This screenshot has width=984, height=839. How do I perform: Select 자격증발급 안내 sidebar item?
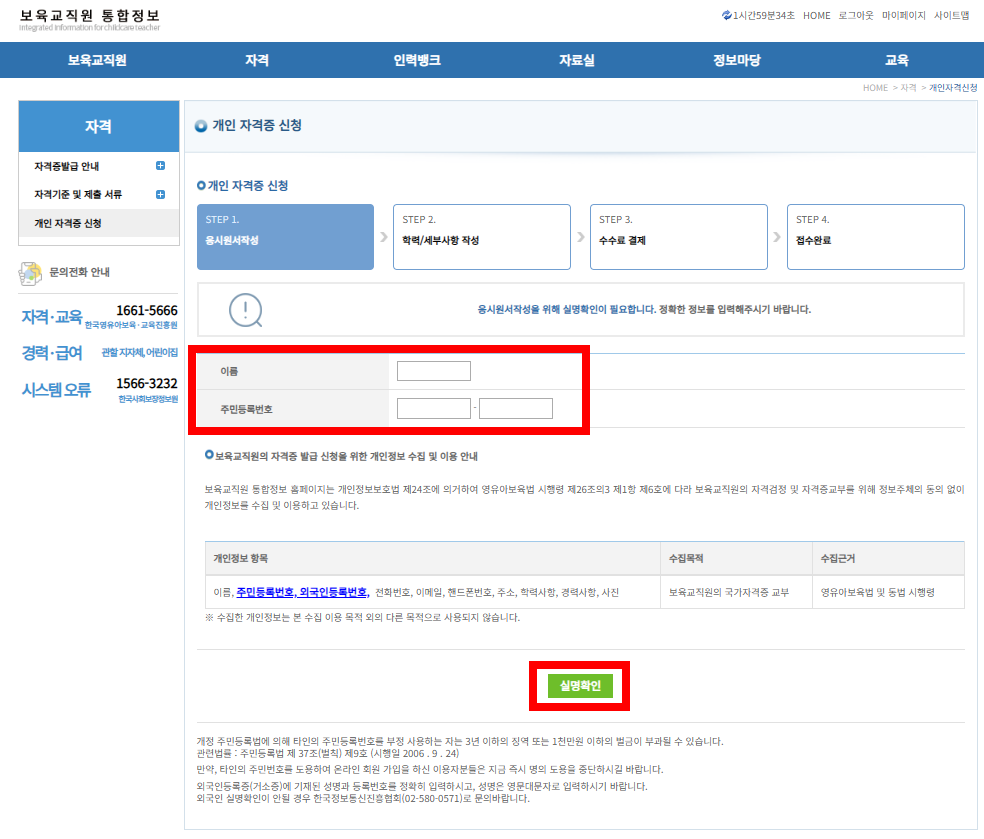(x=67, y=166)
